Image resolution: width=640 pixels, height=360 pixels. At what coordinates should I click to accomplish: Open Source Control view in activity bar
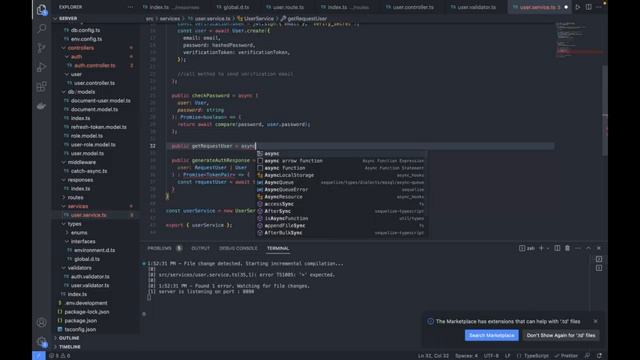(x=42, y=48)
